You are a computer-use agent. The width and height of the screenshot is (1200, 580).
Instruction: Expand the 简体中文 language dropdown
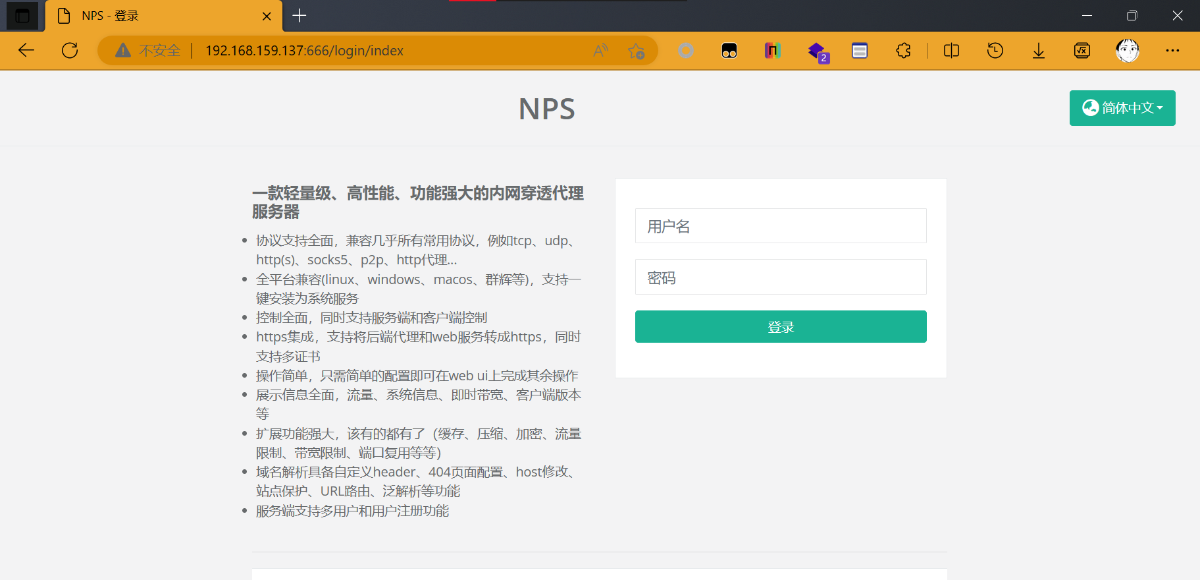click(x=1122, y=108)
